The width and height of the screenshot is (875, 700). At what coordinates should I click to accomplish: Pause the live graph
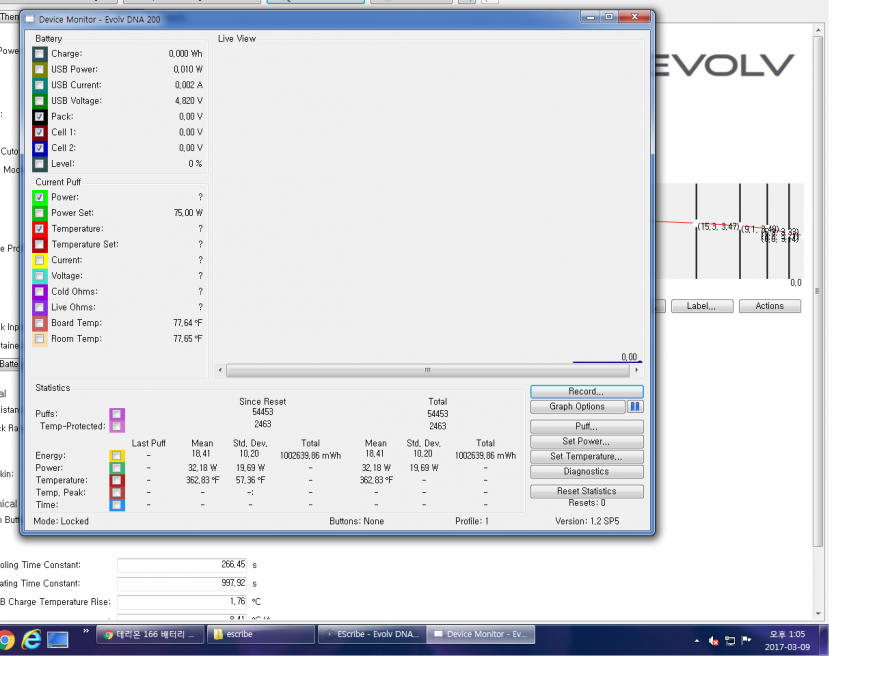tap(635, 407)
